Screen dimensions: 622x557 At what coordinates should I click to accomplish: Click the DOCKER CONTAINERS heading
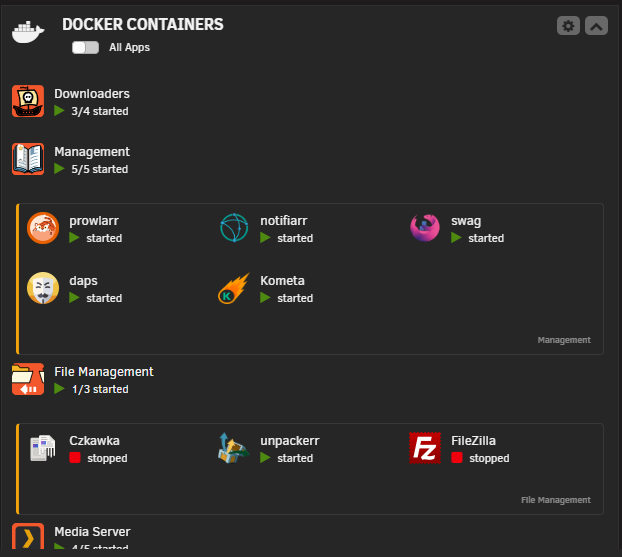143,25
